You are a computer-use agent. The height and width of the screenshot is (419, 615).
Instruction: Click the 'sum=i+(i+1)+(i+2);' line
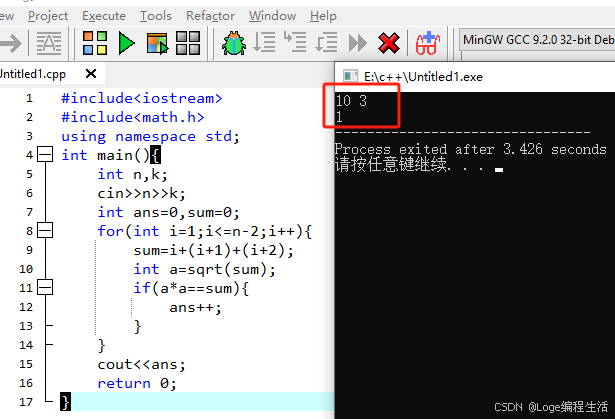[x=213, y=250]
